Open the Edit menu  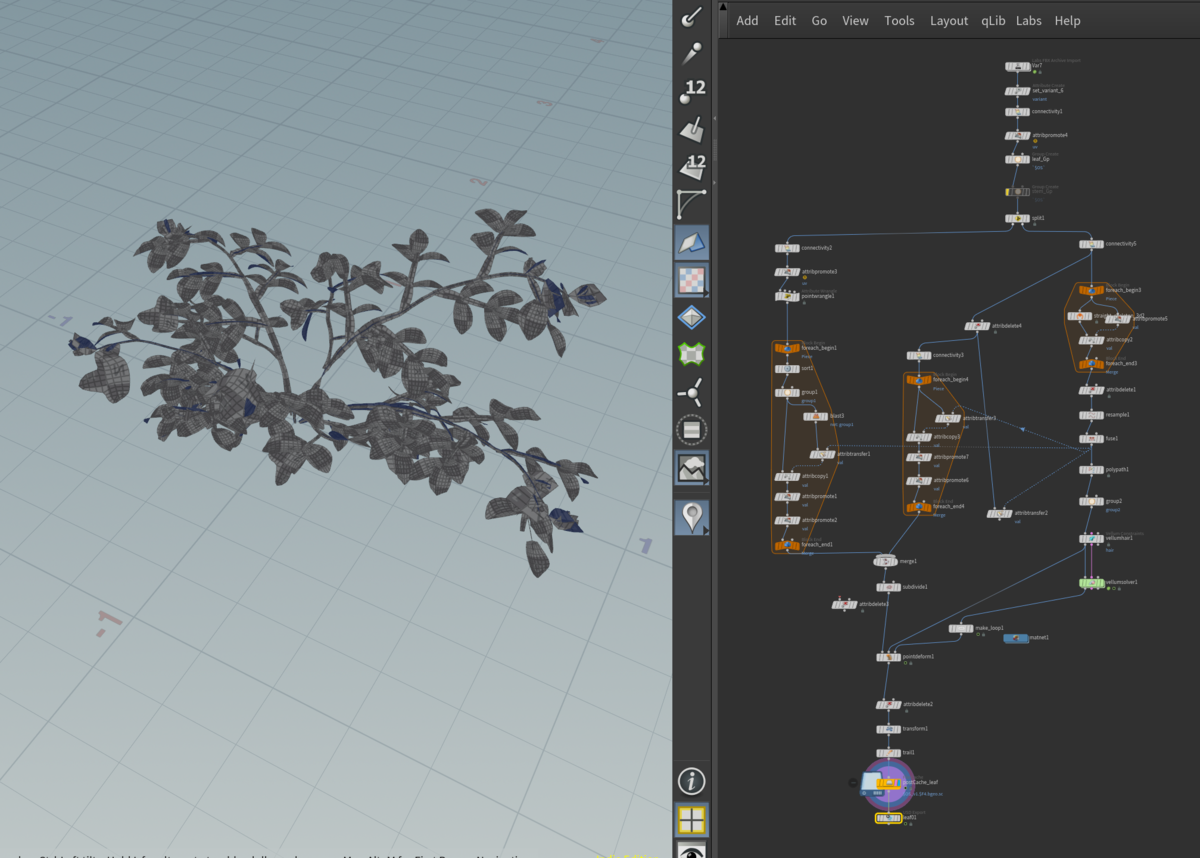[785, 21]
